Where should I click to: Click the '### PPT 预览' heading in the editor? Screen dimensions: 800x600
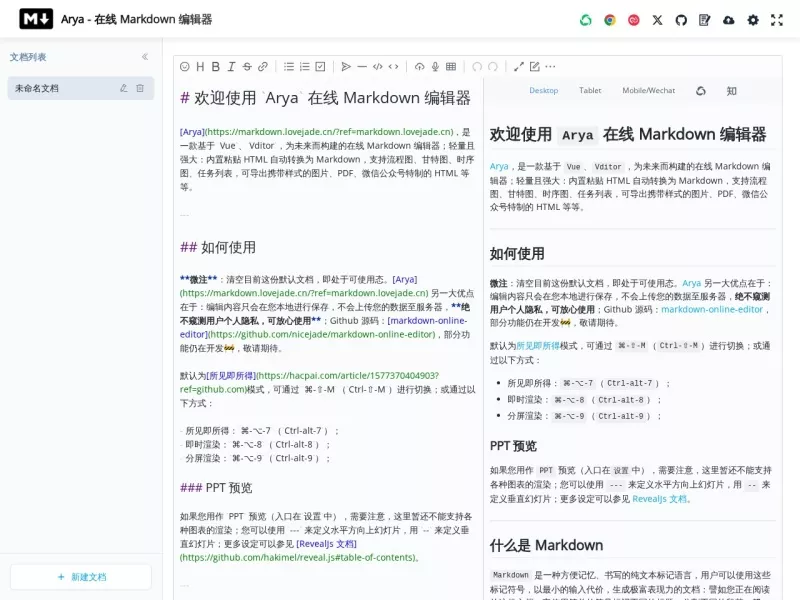pos(216,488)
